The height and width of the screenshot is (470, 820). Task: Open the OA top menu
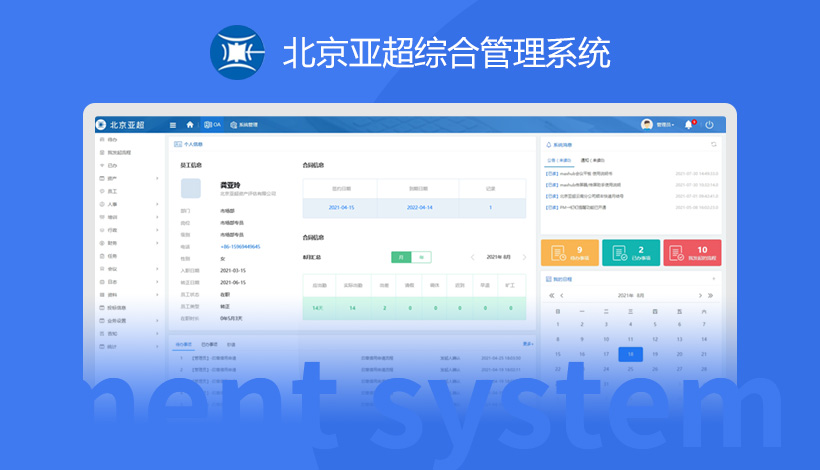pos(212,125)
